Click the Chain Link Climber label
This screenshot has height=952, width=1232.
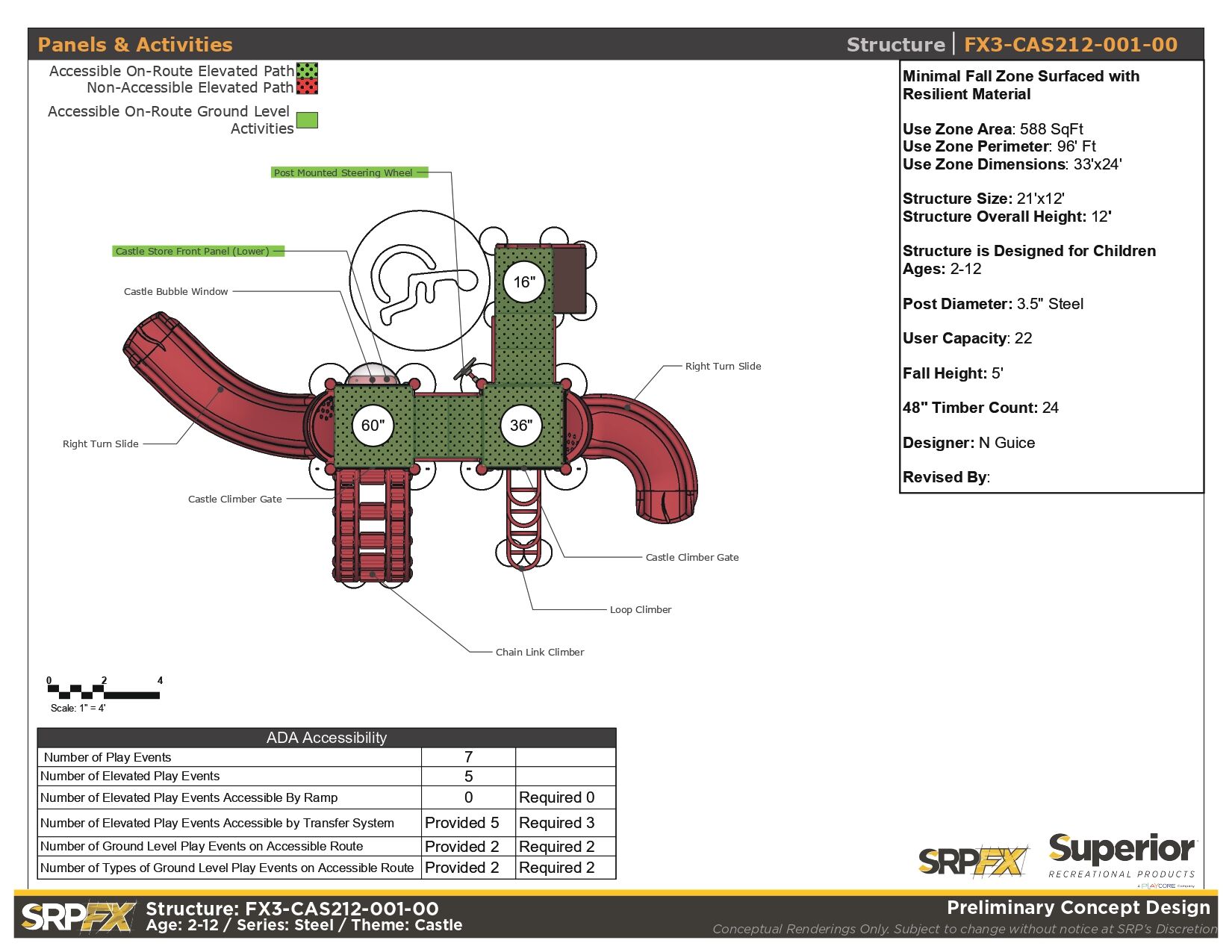(x=539, y=653)
